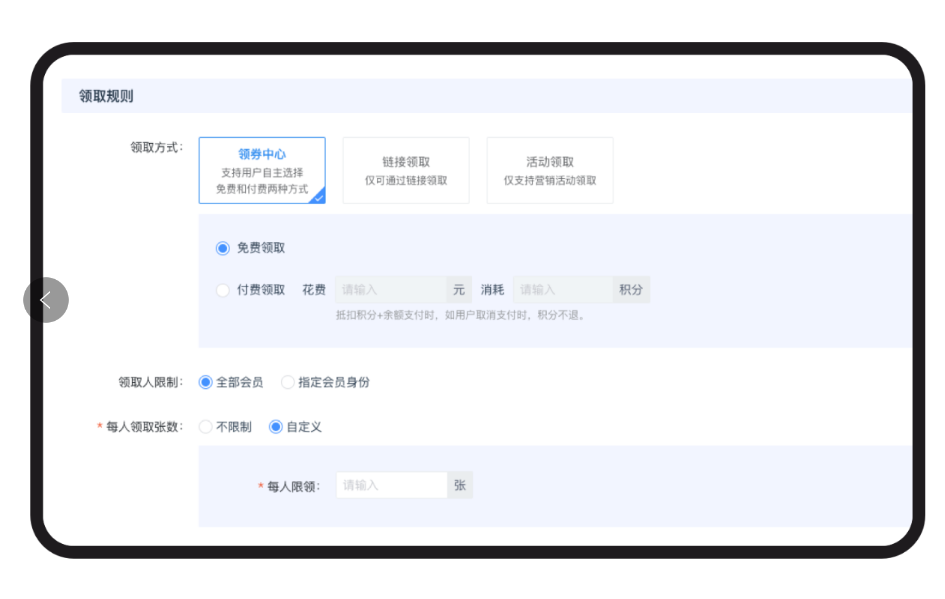Click the 元 unit suffix box
Viewport: 945px width, 599px height.
[459, 290]
